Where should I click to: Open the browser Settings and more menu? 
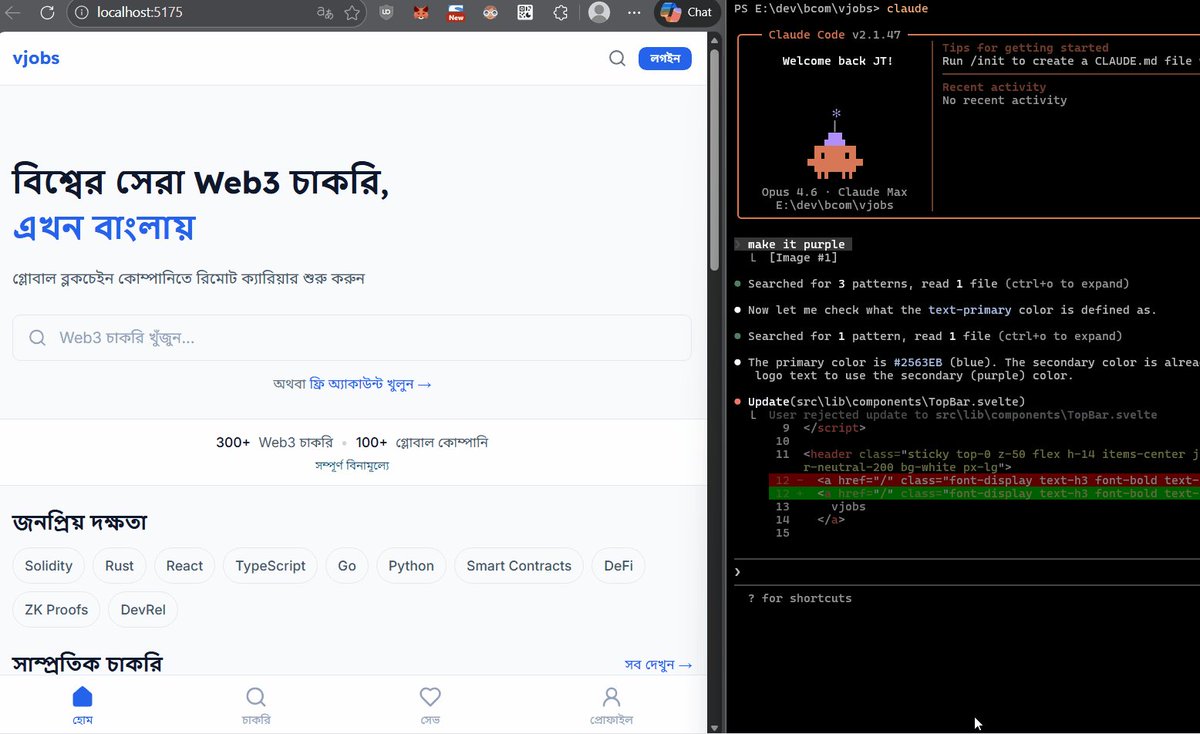(x=634, y=13)
